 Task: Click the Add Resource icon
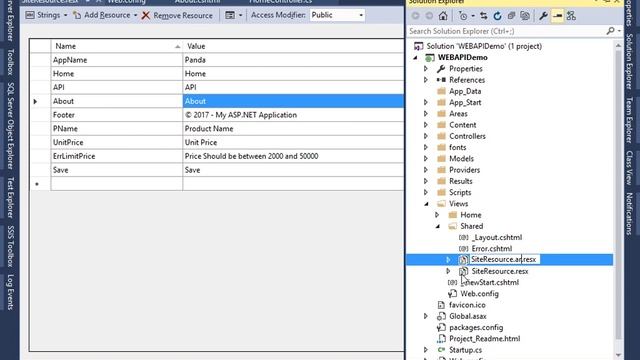(x=77, y=15)
